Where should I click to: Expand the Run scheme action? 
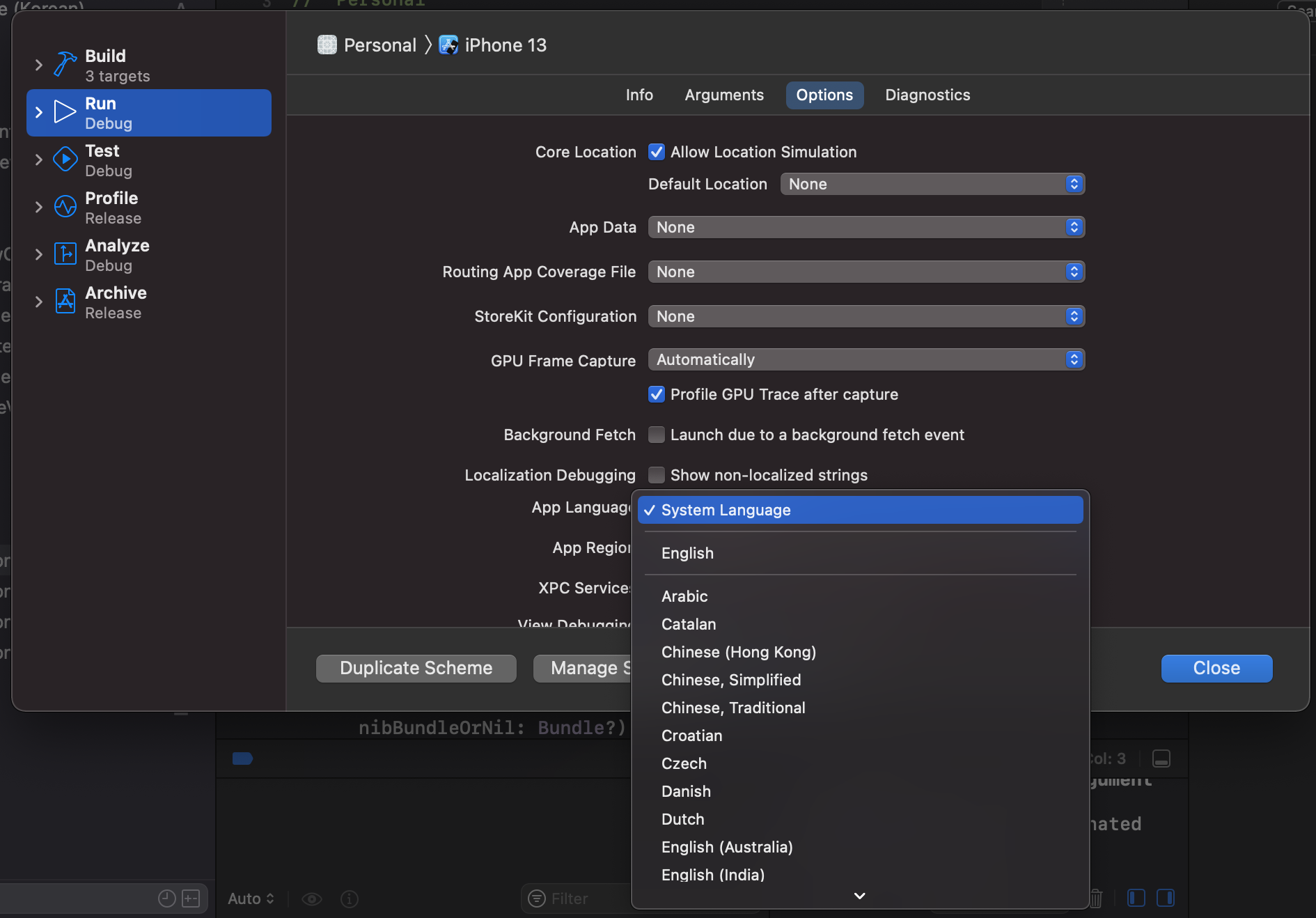(39, 112)
